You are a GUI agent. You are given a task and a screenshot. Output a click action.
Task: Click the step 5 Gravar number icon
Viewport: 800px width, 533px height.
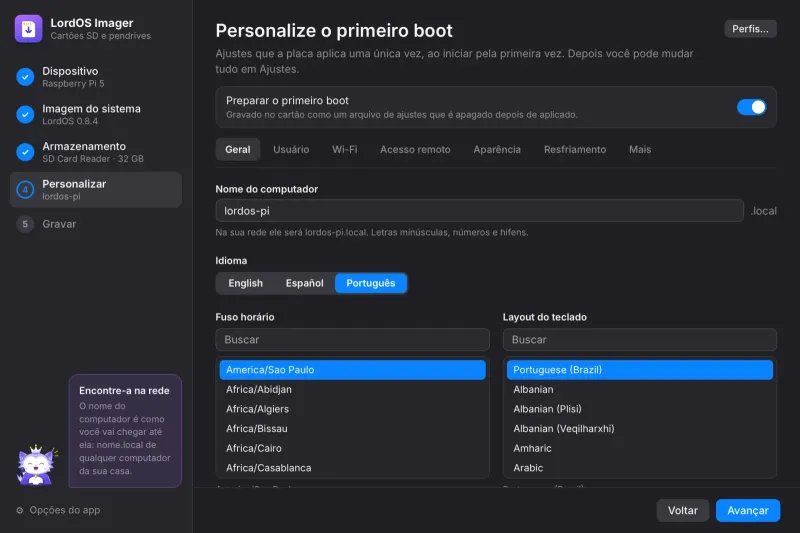tap(25, 224)
